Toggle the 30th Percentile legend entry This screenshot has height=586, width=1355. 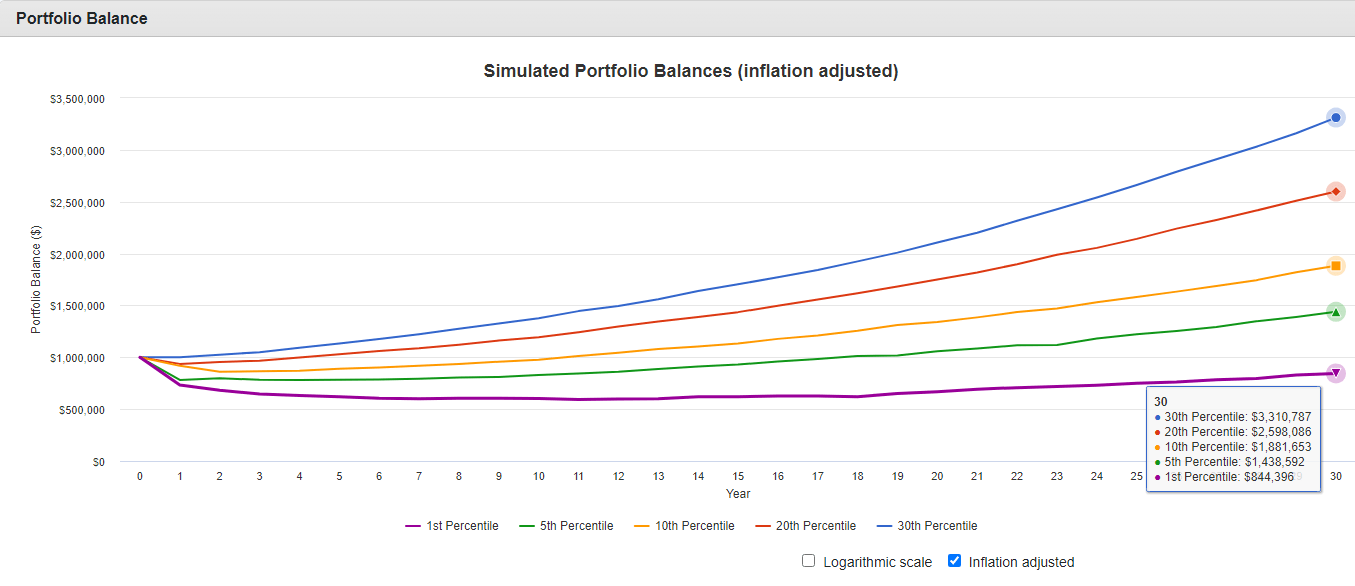(x=927, y=526)
